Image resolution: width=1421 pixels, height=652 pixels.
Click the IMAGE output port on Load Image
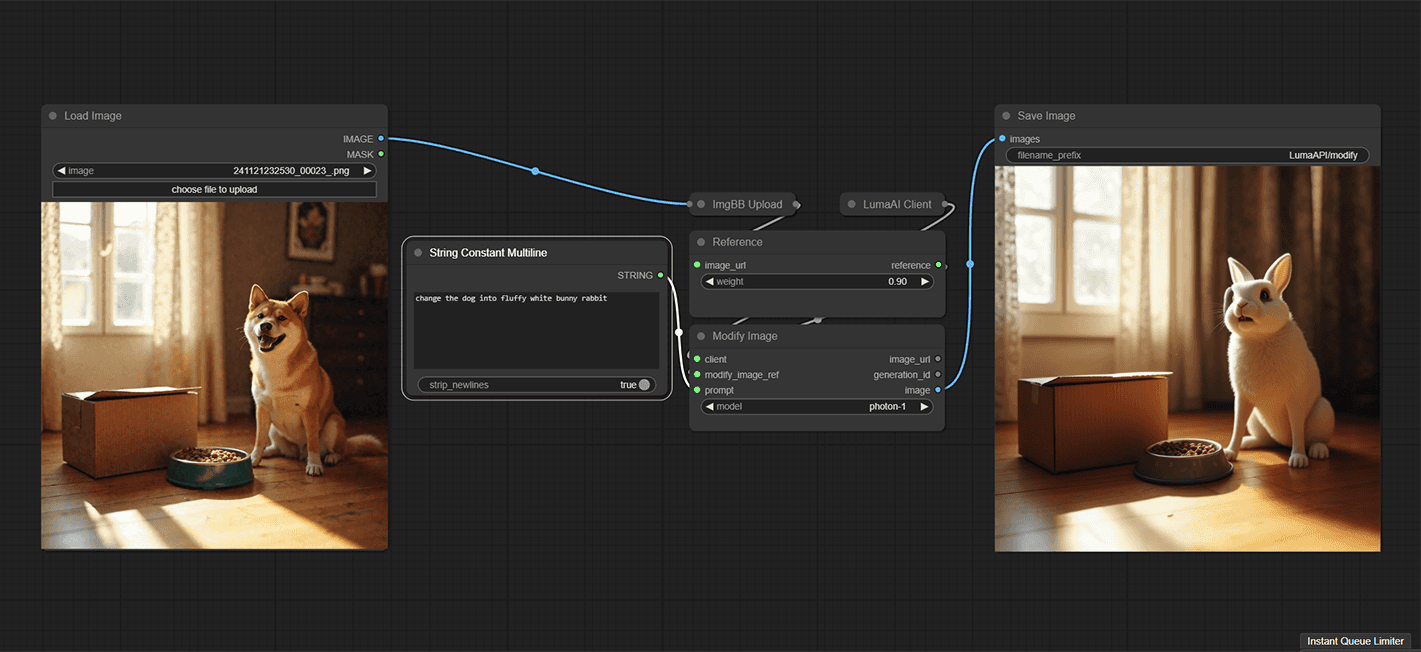click(x=381, y=139)
